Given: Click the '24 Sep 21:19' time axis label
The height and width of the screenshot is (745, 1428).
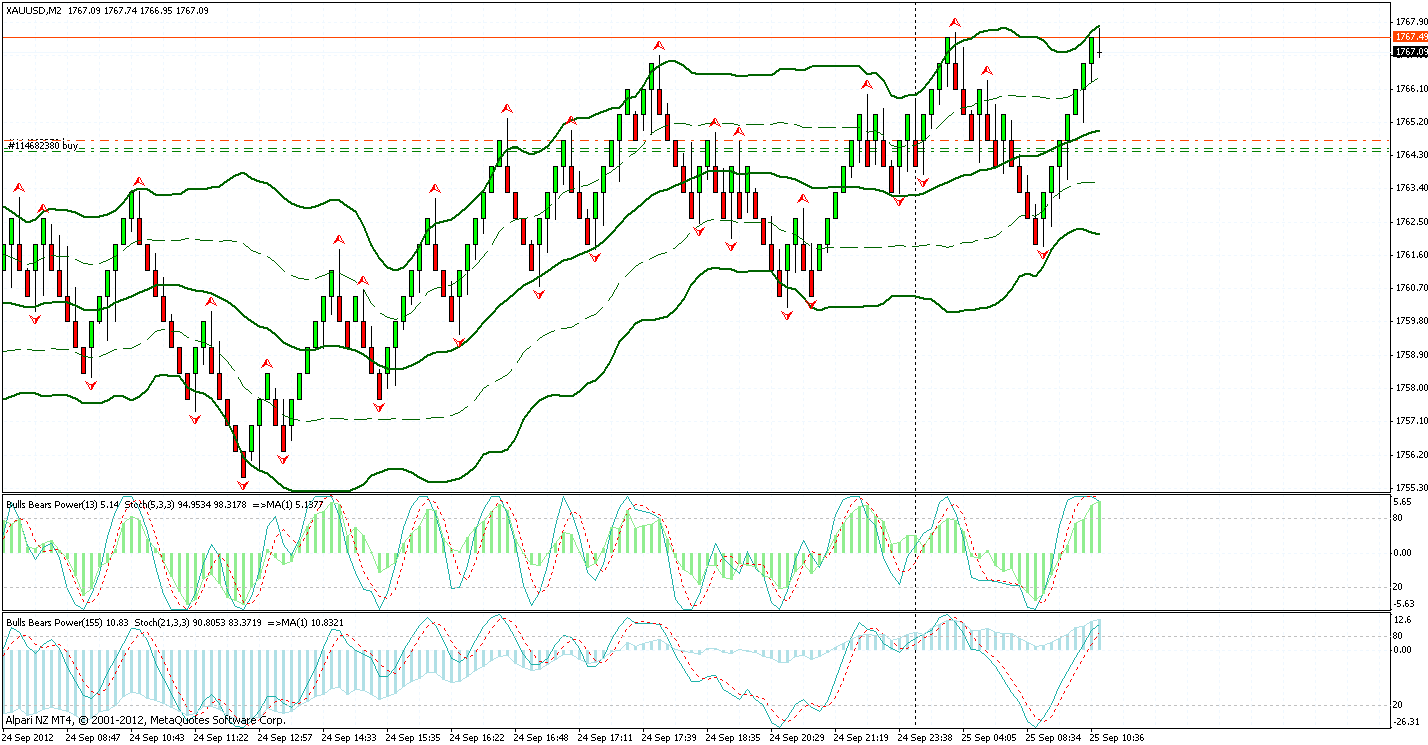Looking at the screenshot, I should coord(861,737).
